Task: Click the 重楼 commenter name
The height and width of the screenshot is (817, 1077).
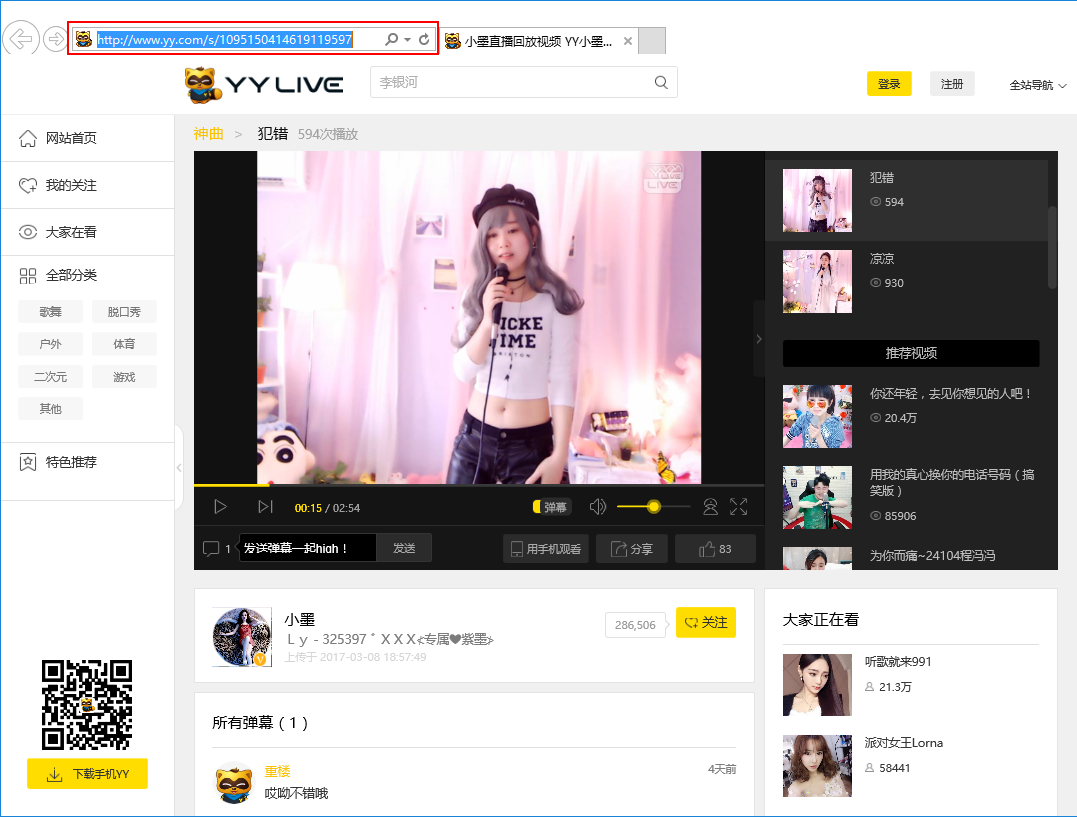Action: click(277, 772)
